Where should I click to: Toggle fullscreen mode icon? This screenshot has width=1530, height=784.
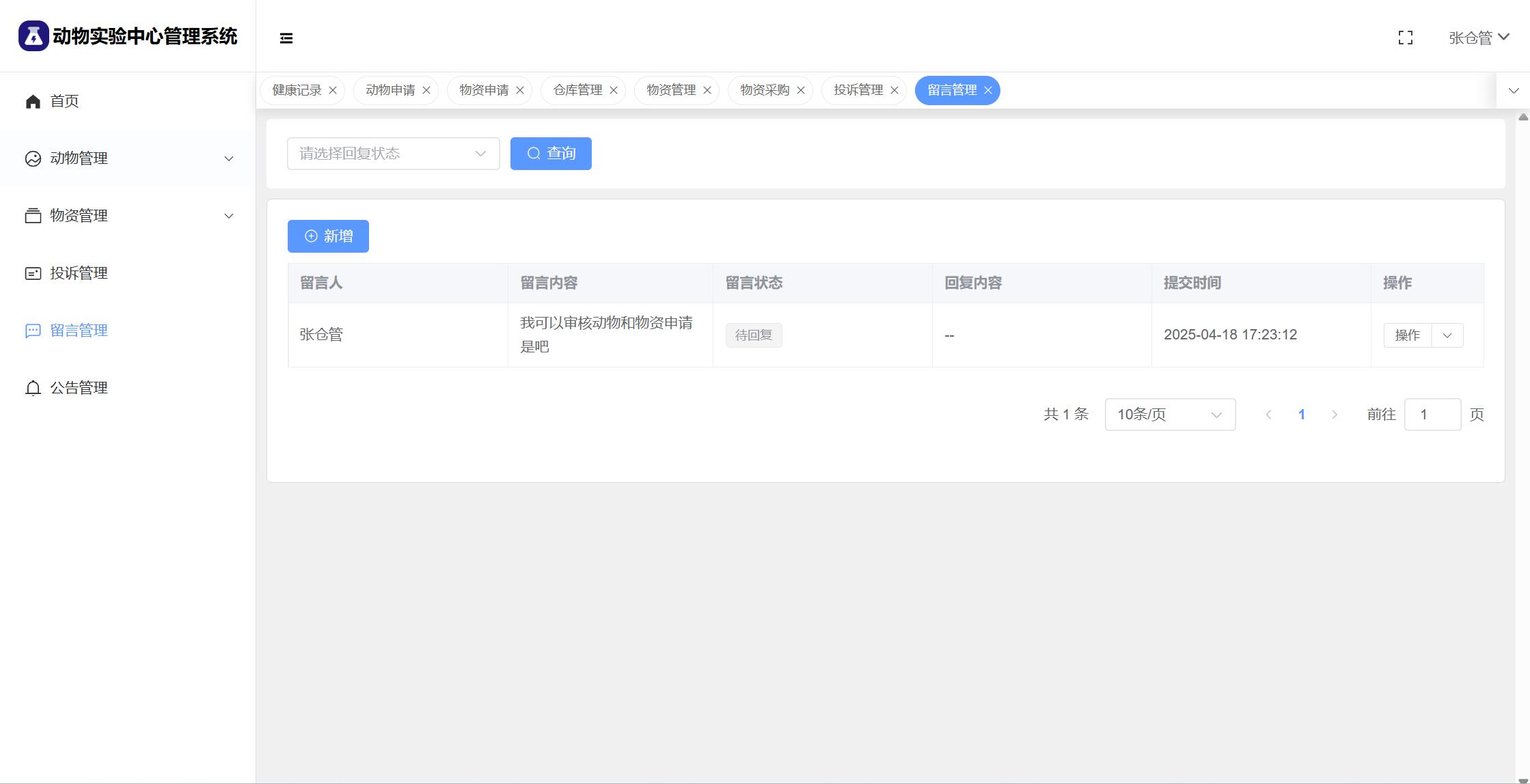coord(1405,38)
